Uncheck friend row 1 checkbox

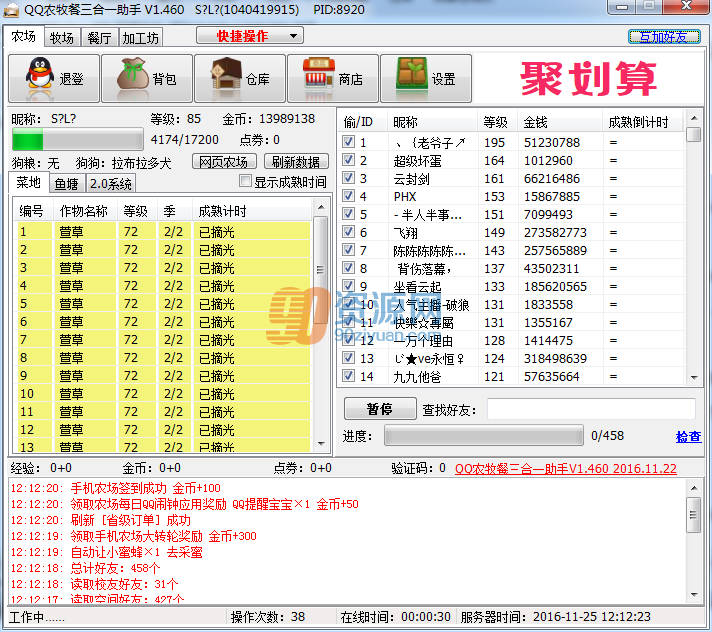[348, 142]
